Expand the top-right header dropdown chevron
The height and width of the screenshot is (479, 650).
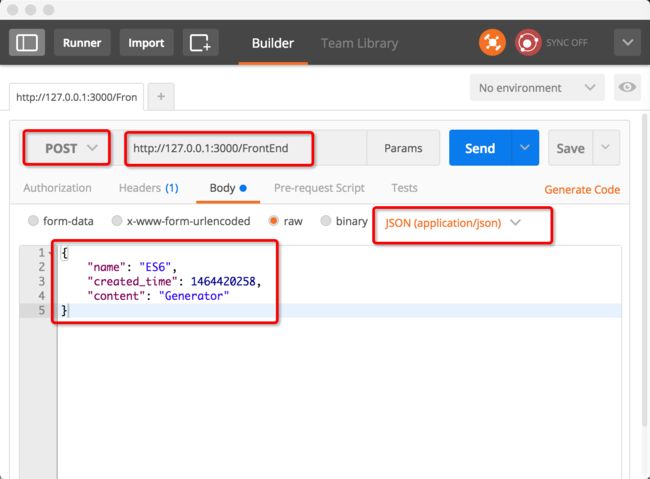[628, 42]
